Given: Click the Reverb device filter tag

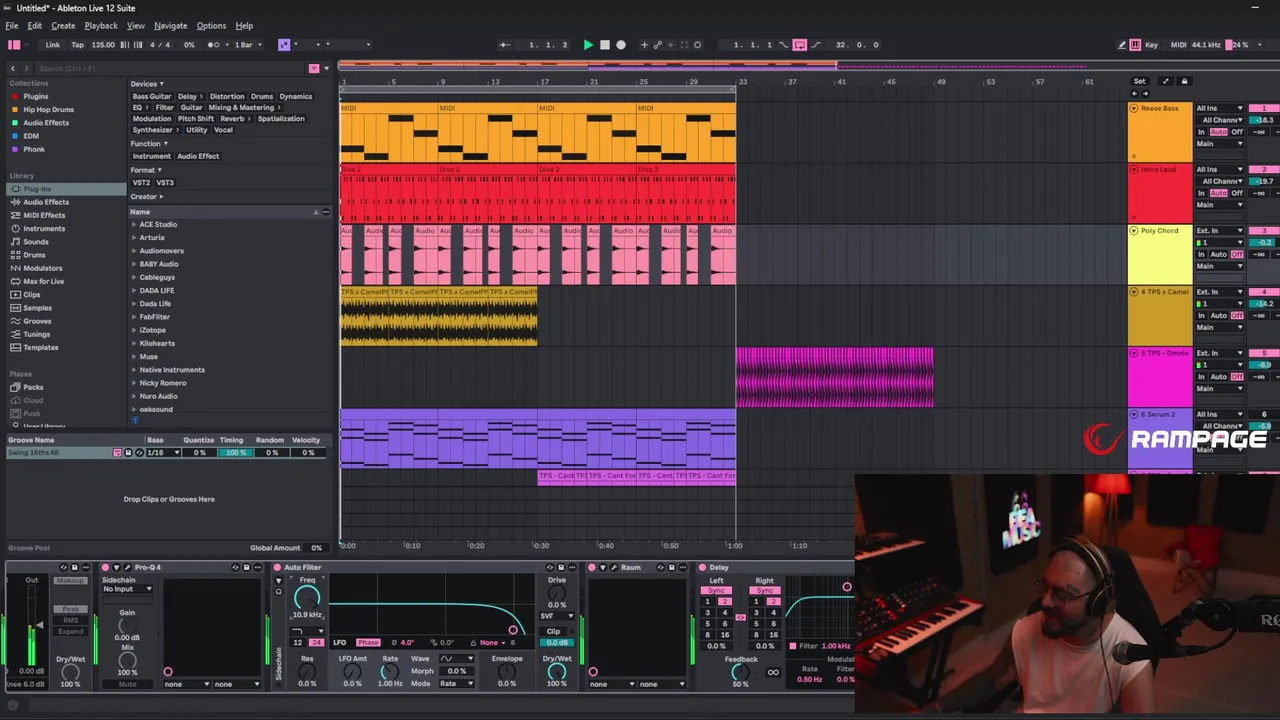Looking at the screenshot, I should [234, 119].
